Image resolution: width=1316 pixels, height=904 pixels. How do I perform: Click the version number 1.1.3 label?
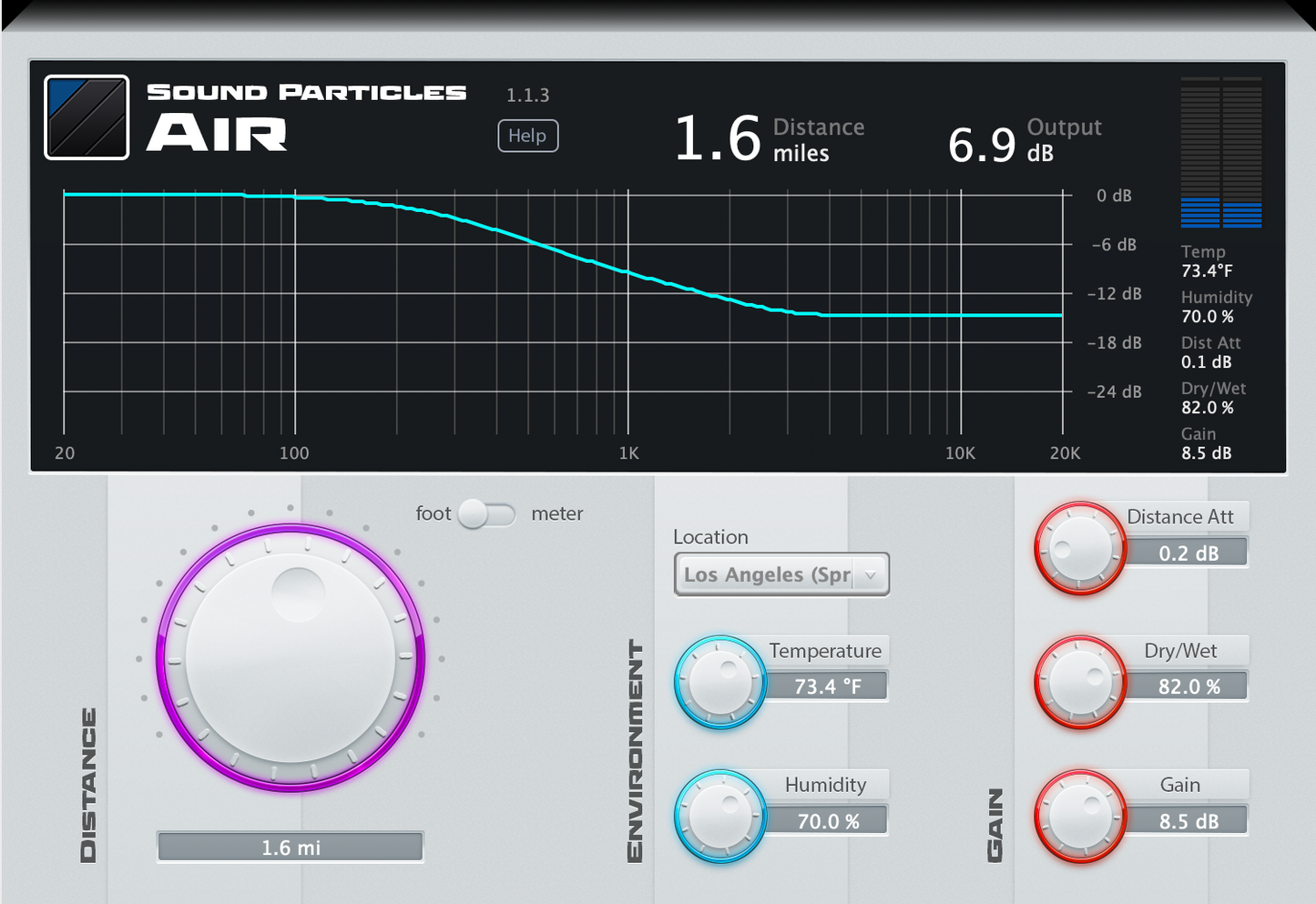pos(526,96)
